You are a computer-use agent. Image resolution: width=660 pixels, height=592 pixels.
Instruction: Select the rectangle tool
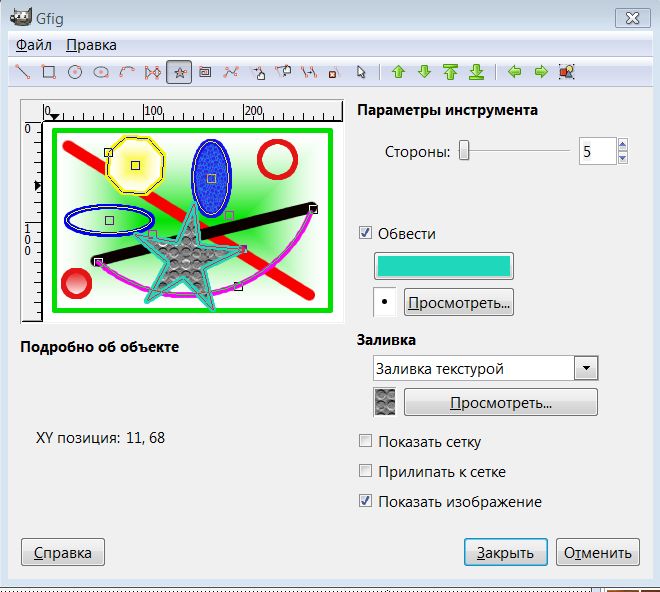(x=48, y=72)
